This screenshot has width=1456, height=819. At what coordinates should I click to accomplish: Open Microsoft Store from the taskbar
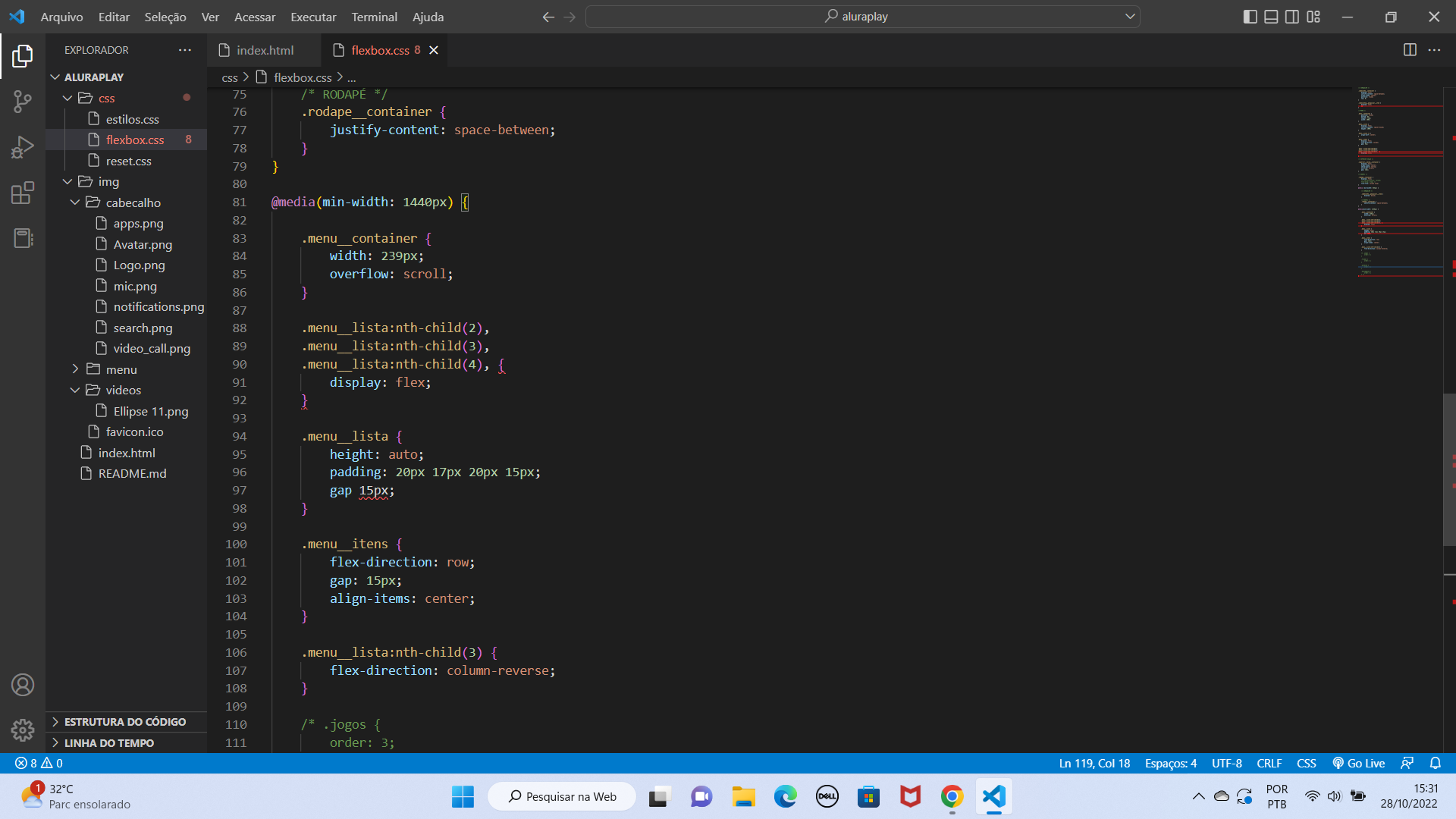coord(868,796)
